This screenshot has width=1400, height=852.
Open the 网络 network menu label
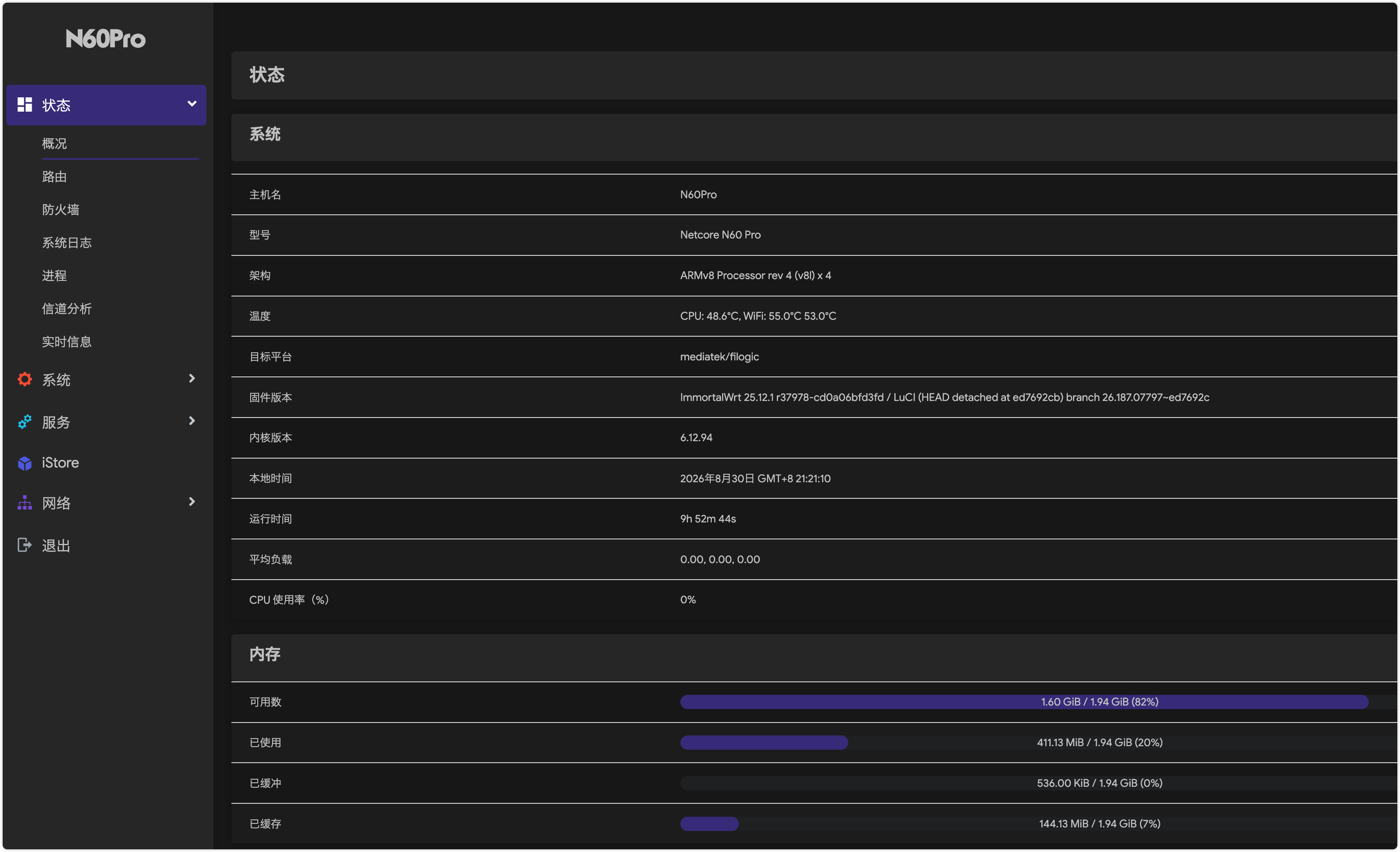point(56,503)
